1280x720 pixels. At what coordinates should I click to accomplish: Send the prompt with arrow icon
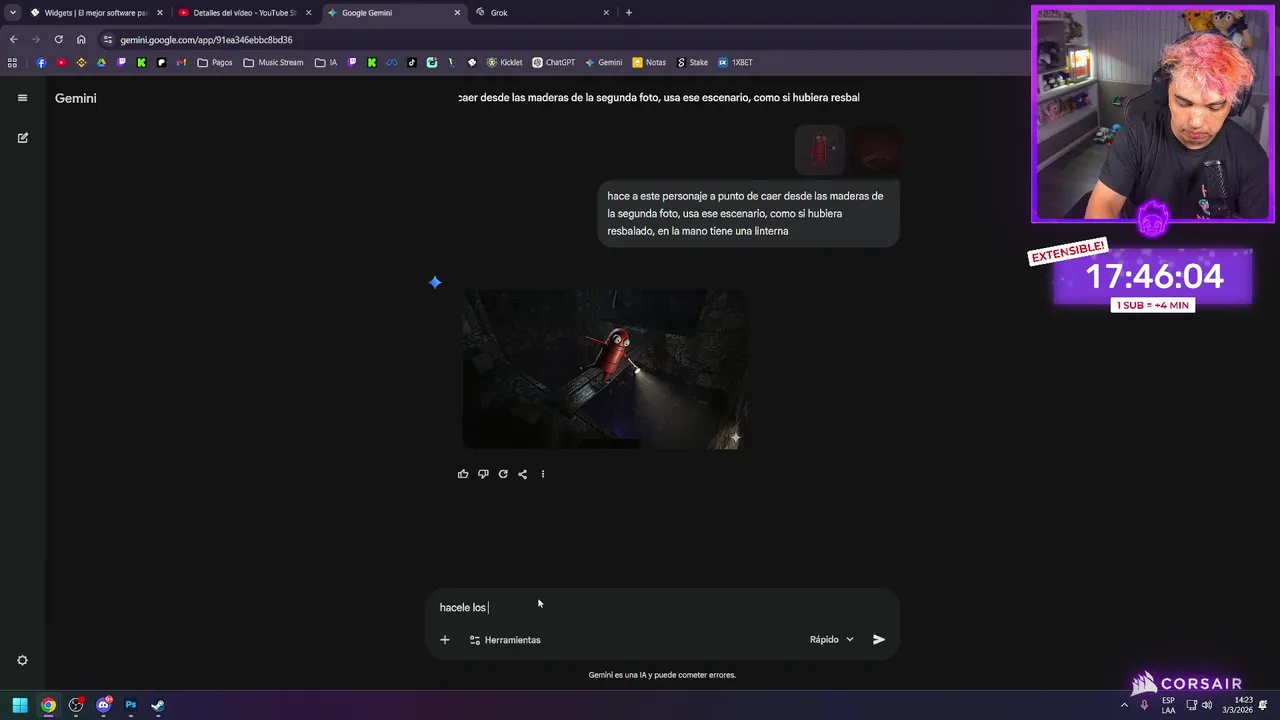pos(879,640)
